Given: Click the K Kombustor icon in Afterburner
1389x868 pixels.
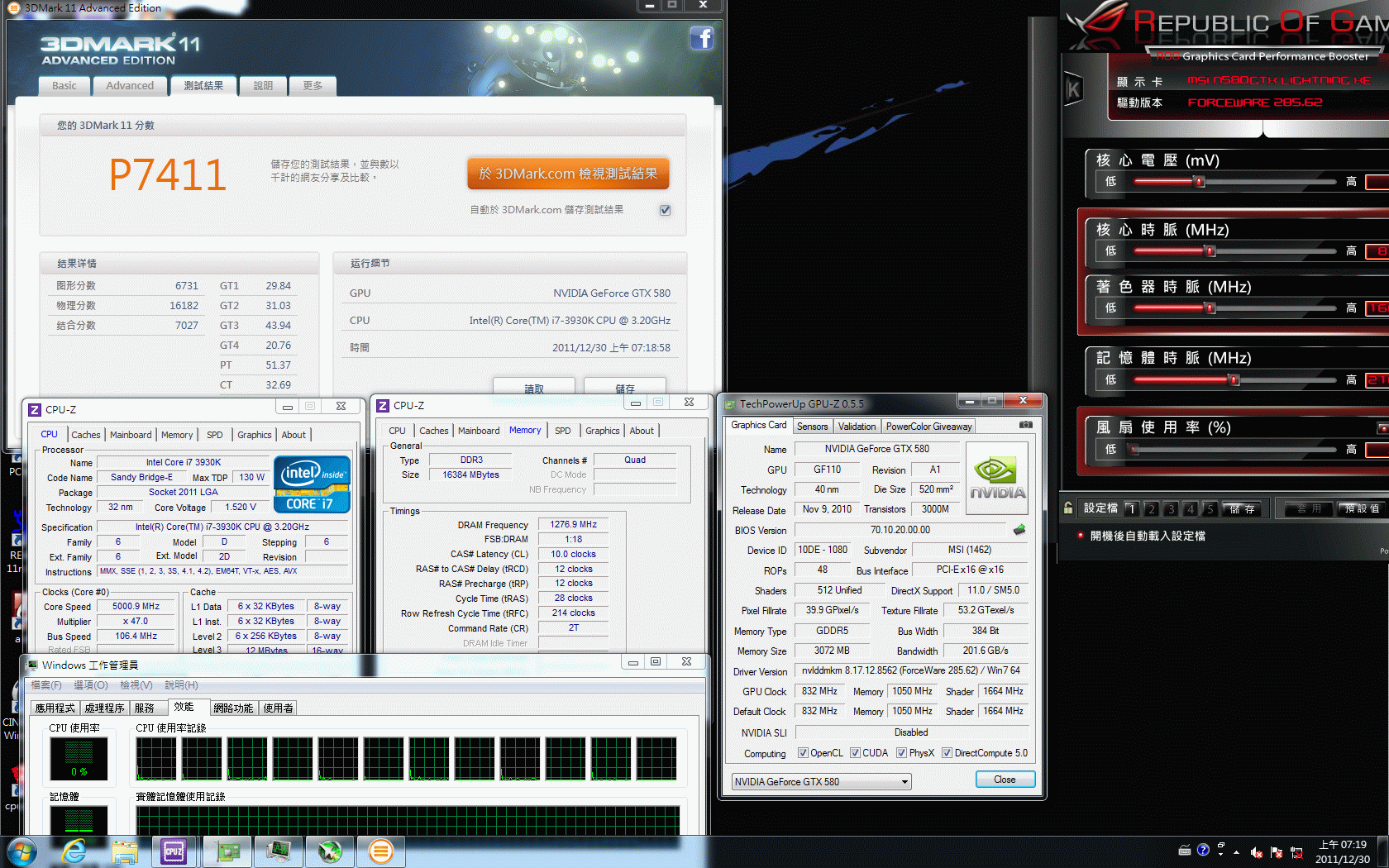Looking at the screenshot, I should tap(1073, 89).
